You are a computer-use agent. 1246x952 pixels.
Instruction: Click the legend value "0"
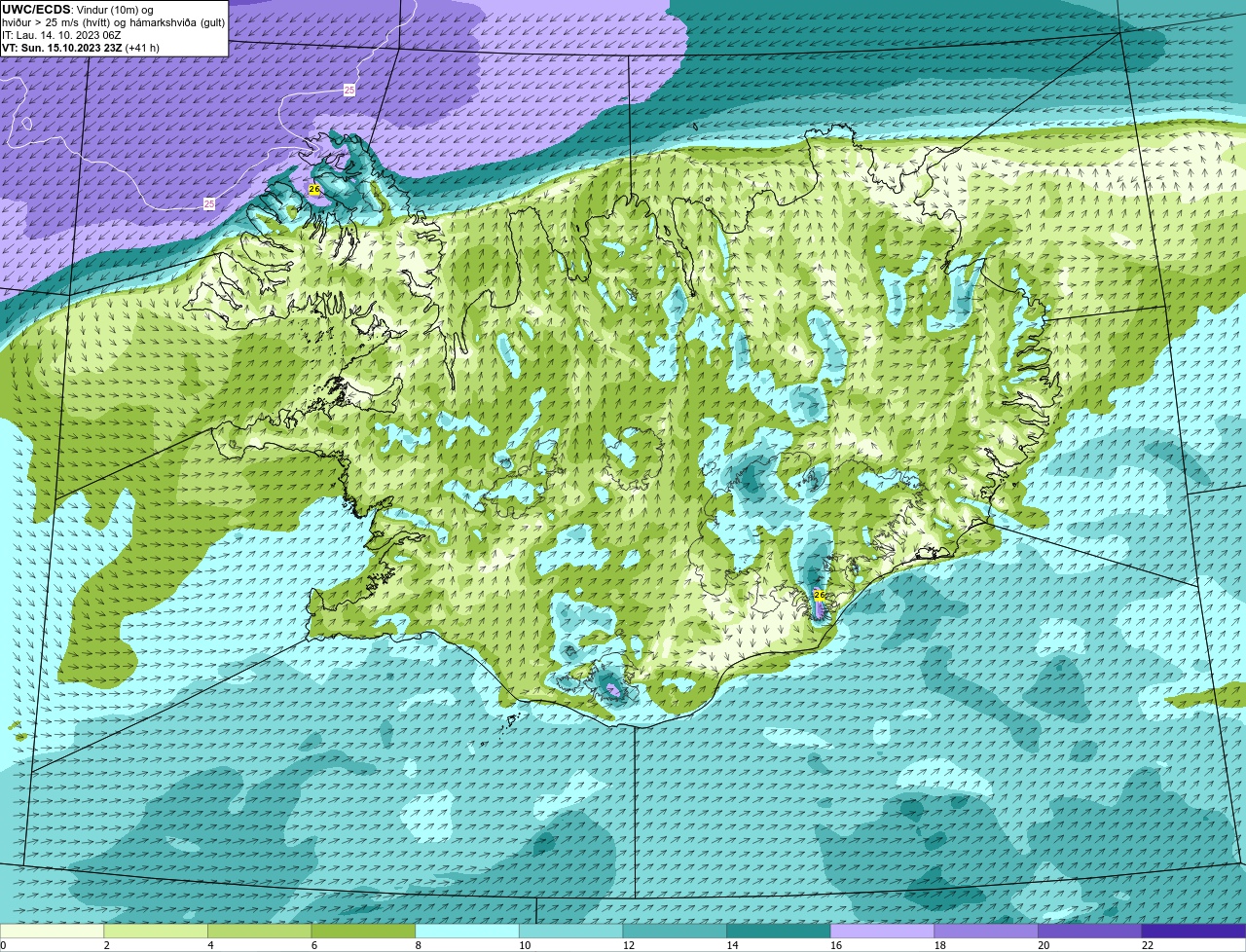(3, 945)
